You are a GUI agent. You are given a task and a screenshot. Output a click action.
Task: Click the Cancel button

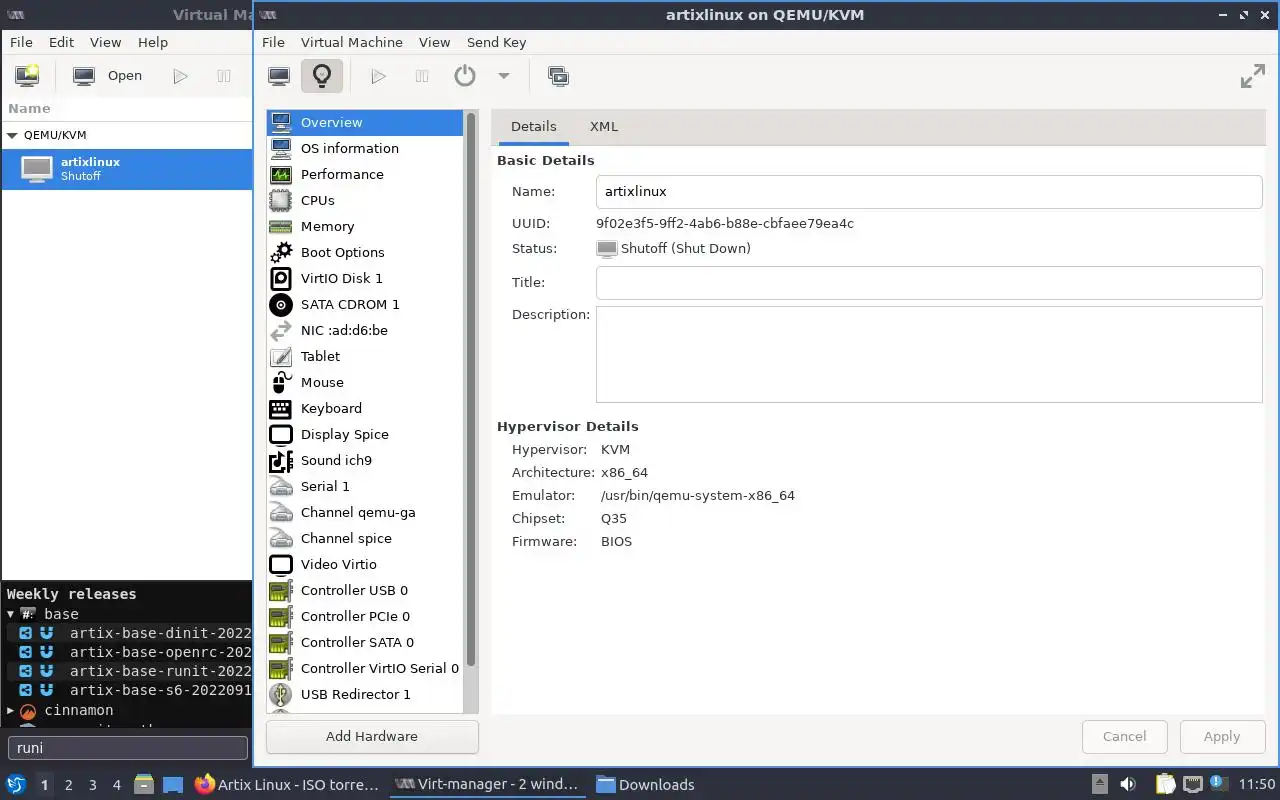click(1124, 736)
